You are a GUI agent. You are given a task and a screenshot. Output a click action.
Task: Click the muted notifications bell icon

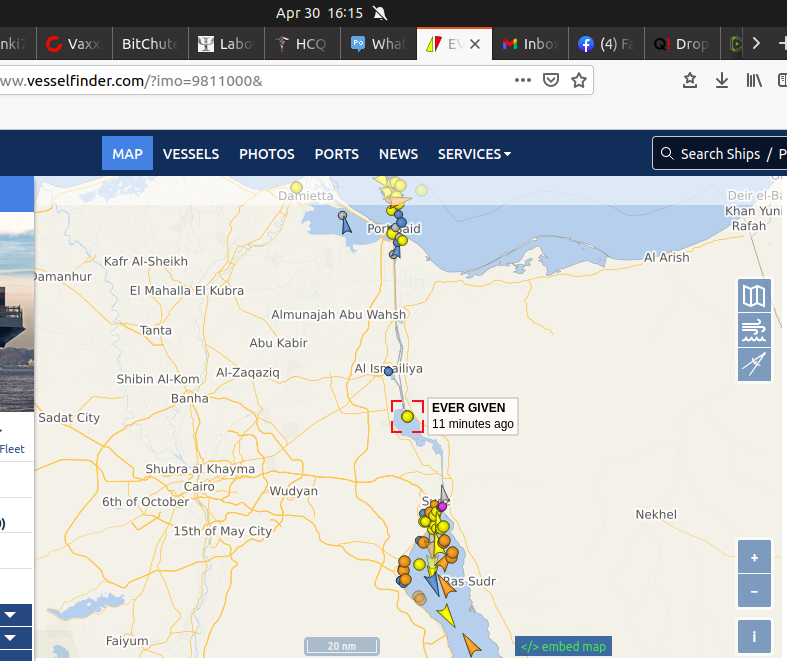[x=380, y=13]
